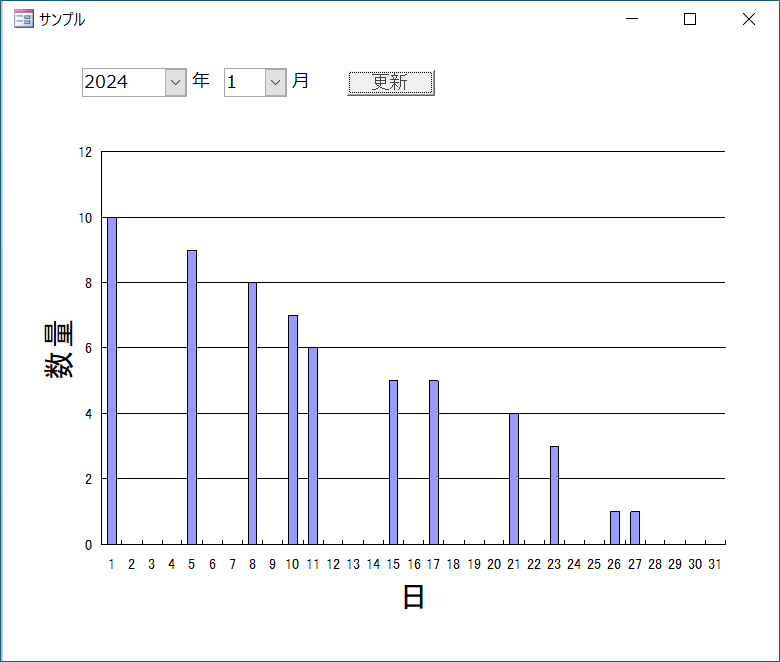
Task: Select the chart bar for day 17
Action: pos(434,462)
